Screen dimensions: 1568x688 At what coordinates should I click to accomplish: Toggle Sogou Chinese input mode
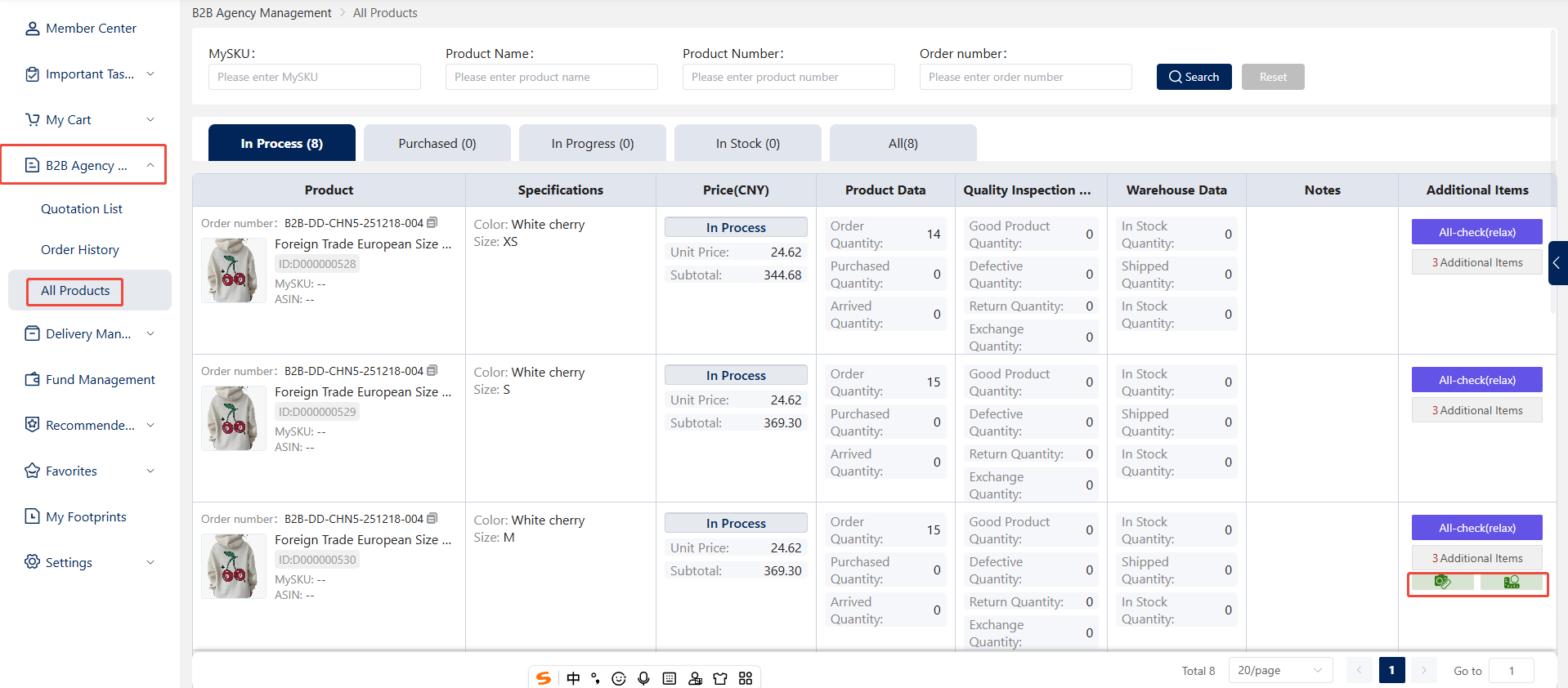(x=573, y=678)
